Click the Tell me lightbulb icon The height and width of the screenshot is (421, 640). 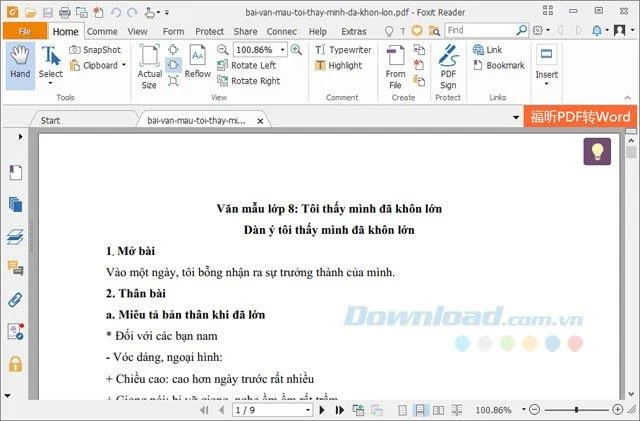tap(389, 31)
